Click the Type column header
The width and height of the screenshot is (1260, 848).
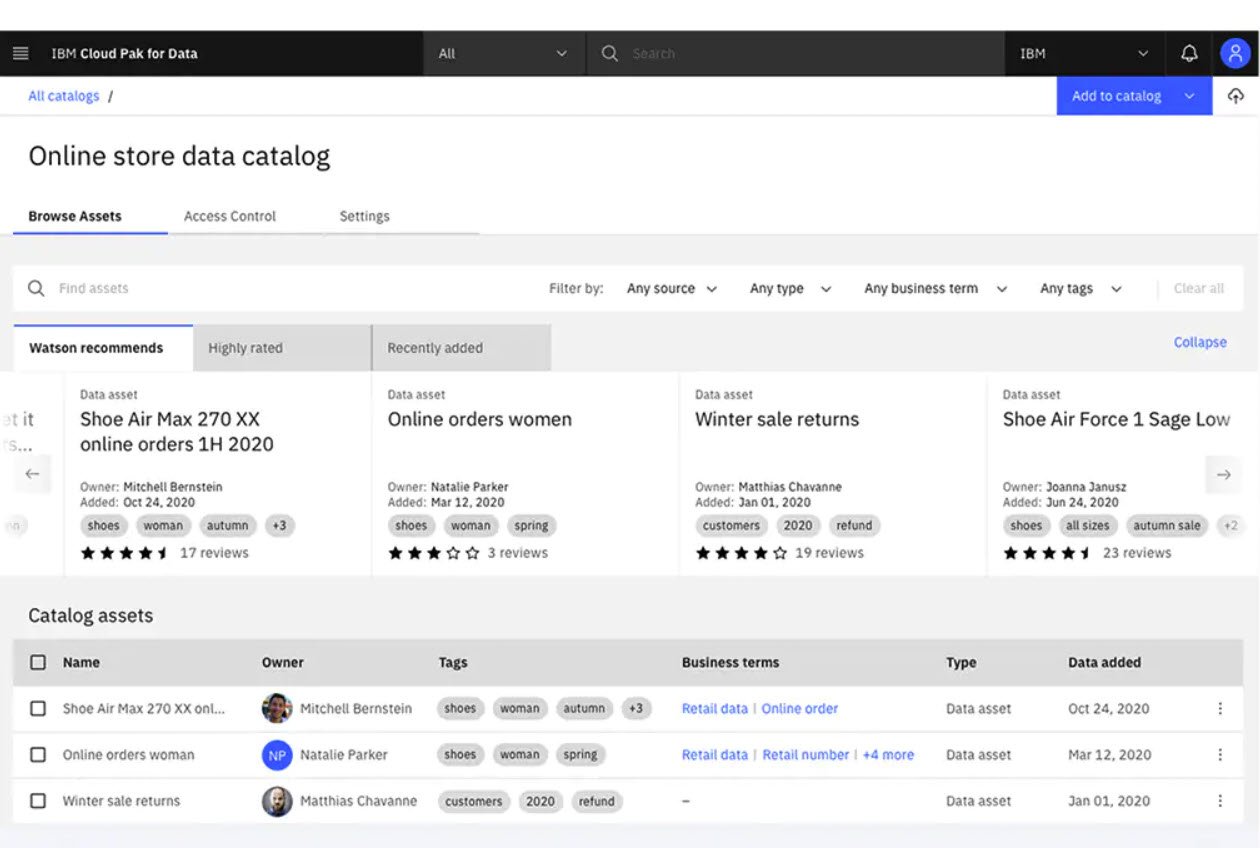tap(961, 662)
